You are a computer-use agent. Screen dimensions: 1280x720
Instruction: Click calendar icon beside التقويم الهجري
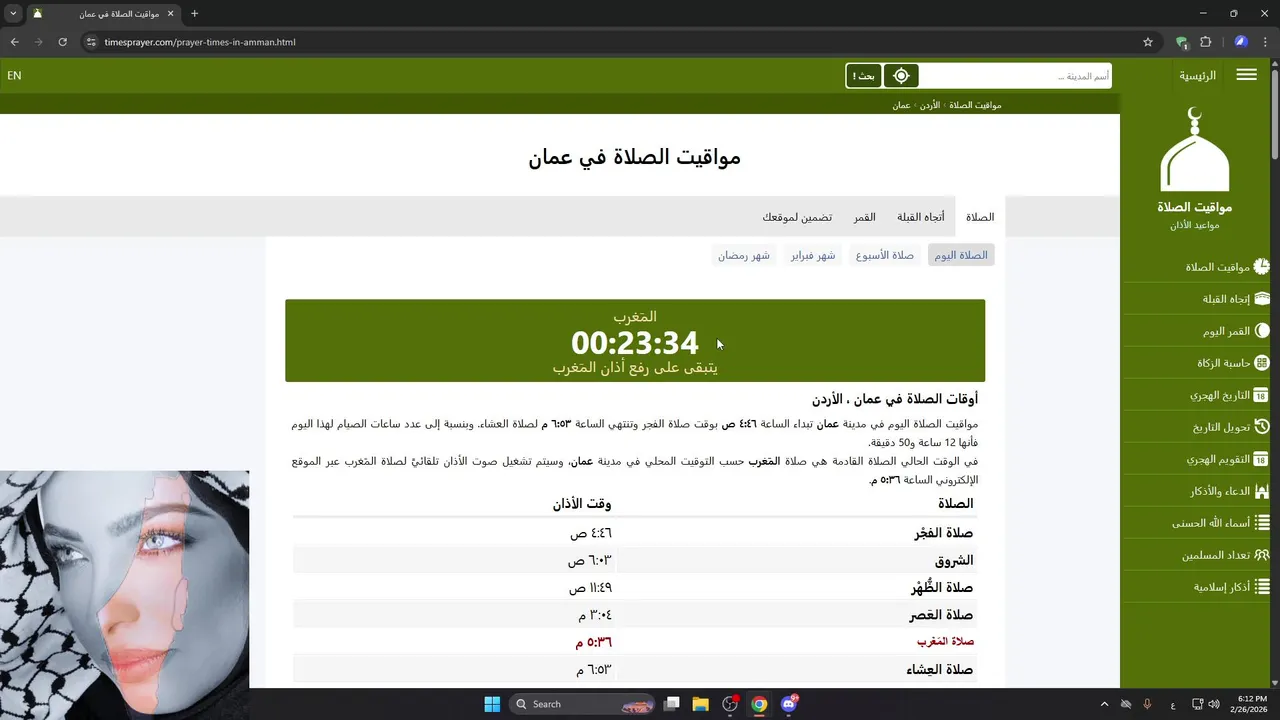1262,459
